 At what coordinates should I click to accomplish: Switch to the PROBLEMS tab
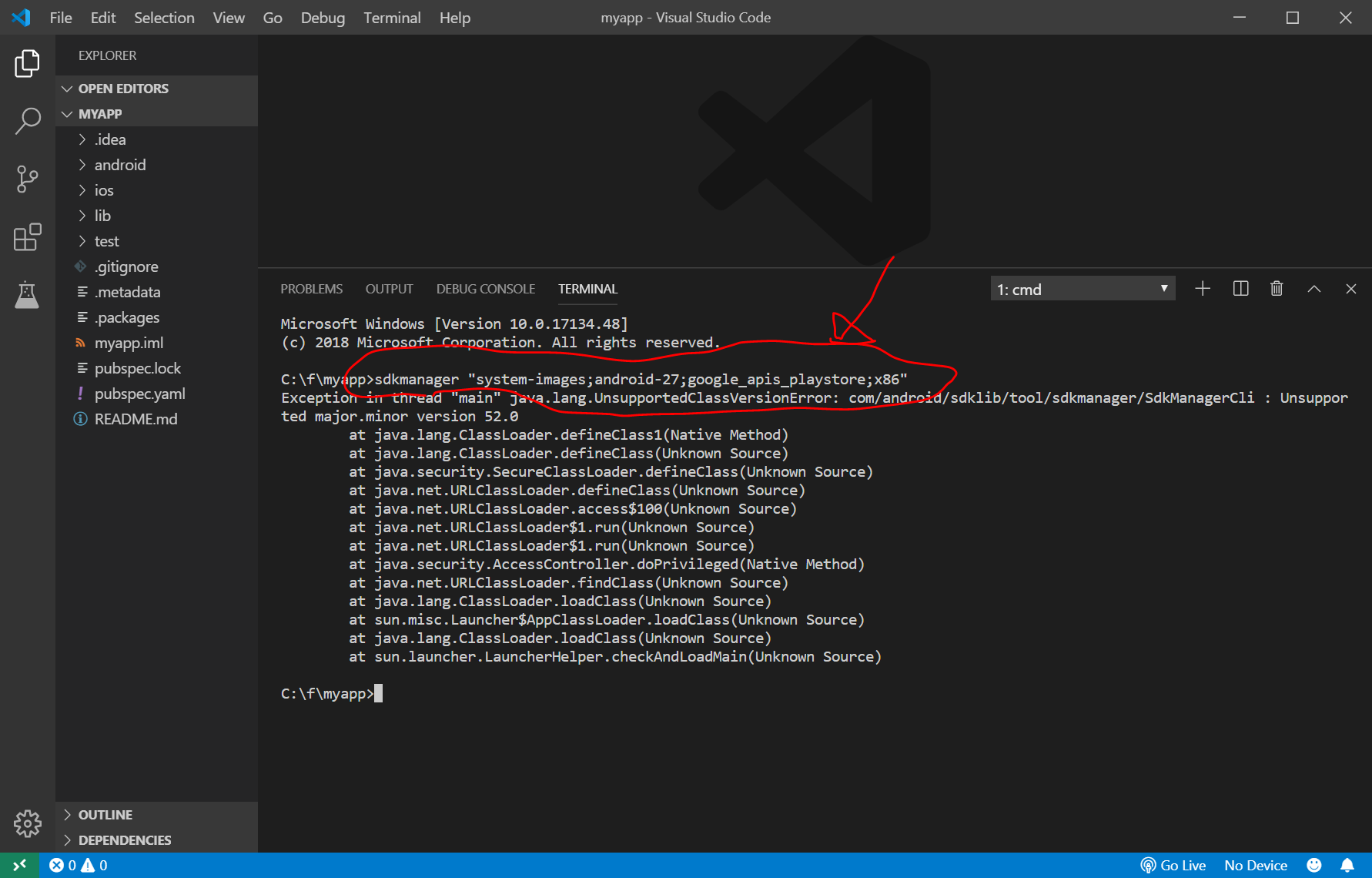tap(311, 289)
